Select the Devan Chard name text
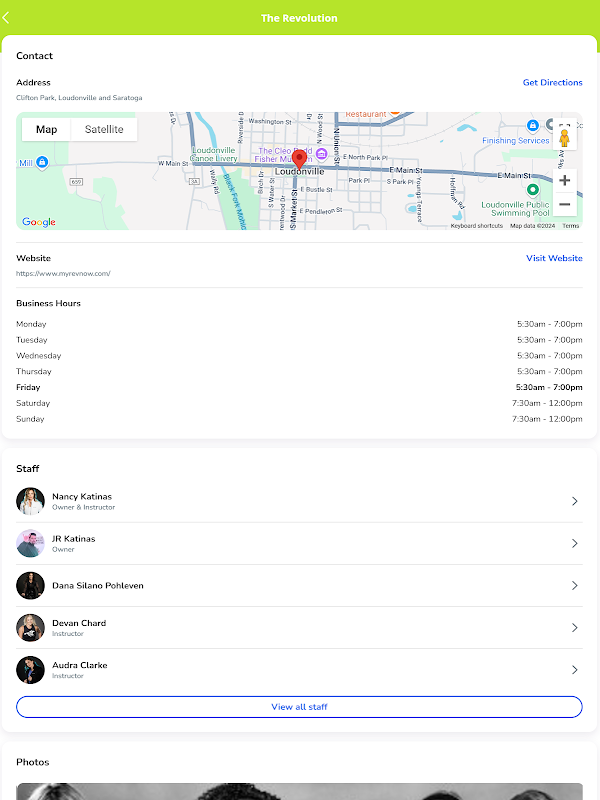Screen dimensions: 600x800 (79, 623)
